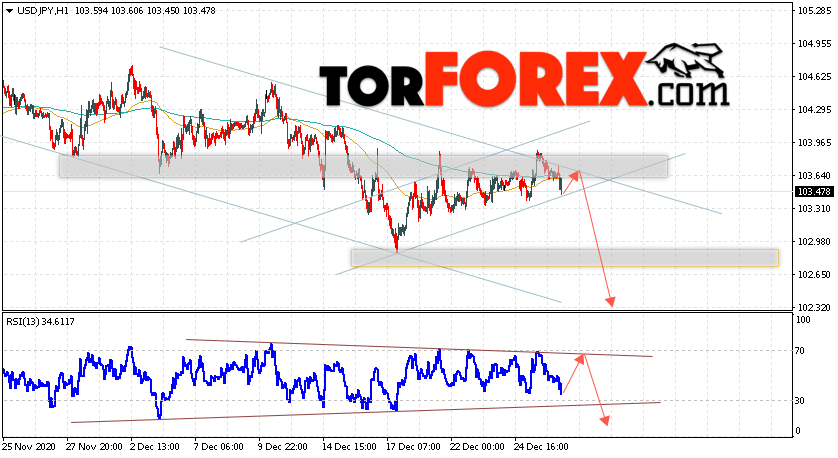This screenshot has height=458, width=838.
Task: Click time axis label 17 Dec 07:00
Action: point(414,447)
